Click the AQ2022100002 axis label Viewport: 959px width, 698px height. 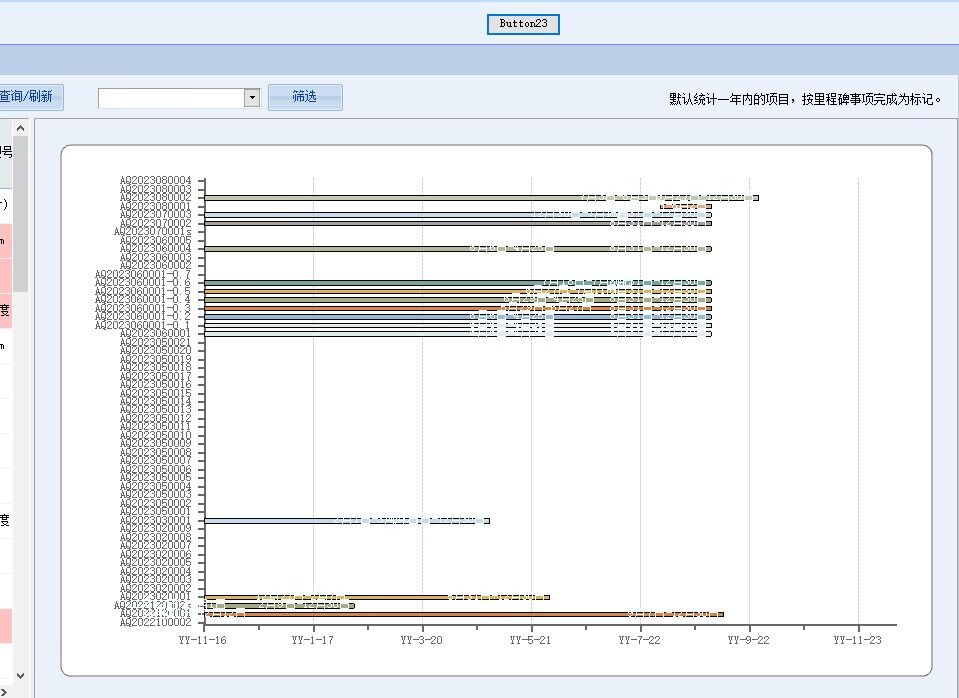pyautogui.click(x=155, y=623)
